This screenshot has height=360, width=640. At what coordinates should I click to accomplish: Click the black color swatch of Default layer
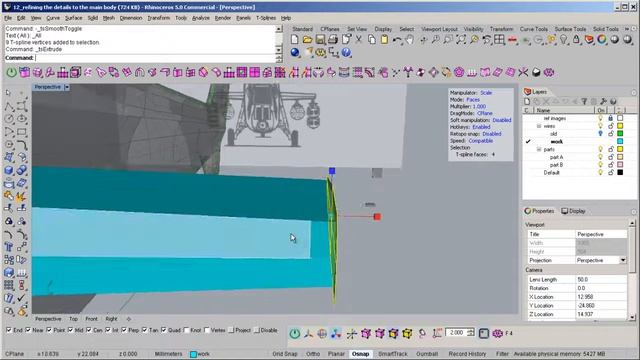[620, 173]
